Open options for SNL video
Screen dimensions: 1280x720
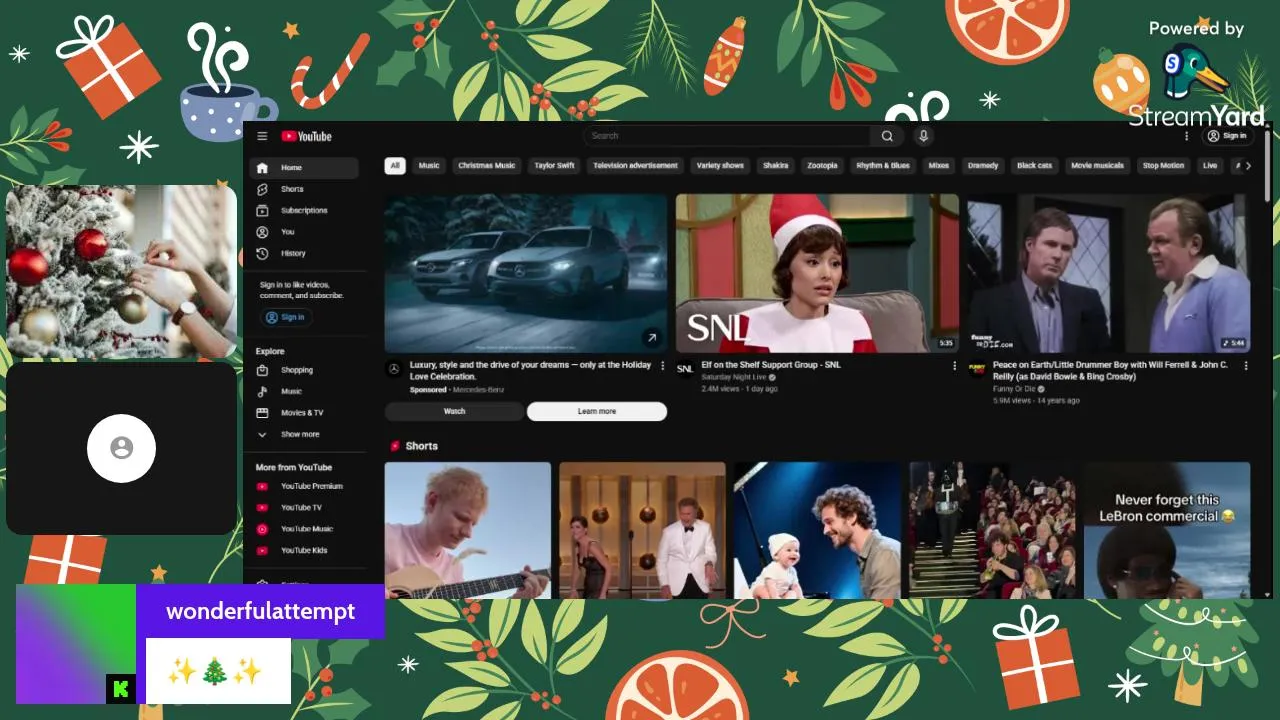(x=954, y=366)
